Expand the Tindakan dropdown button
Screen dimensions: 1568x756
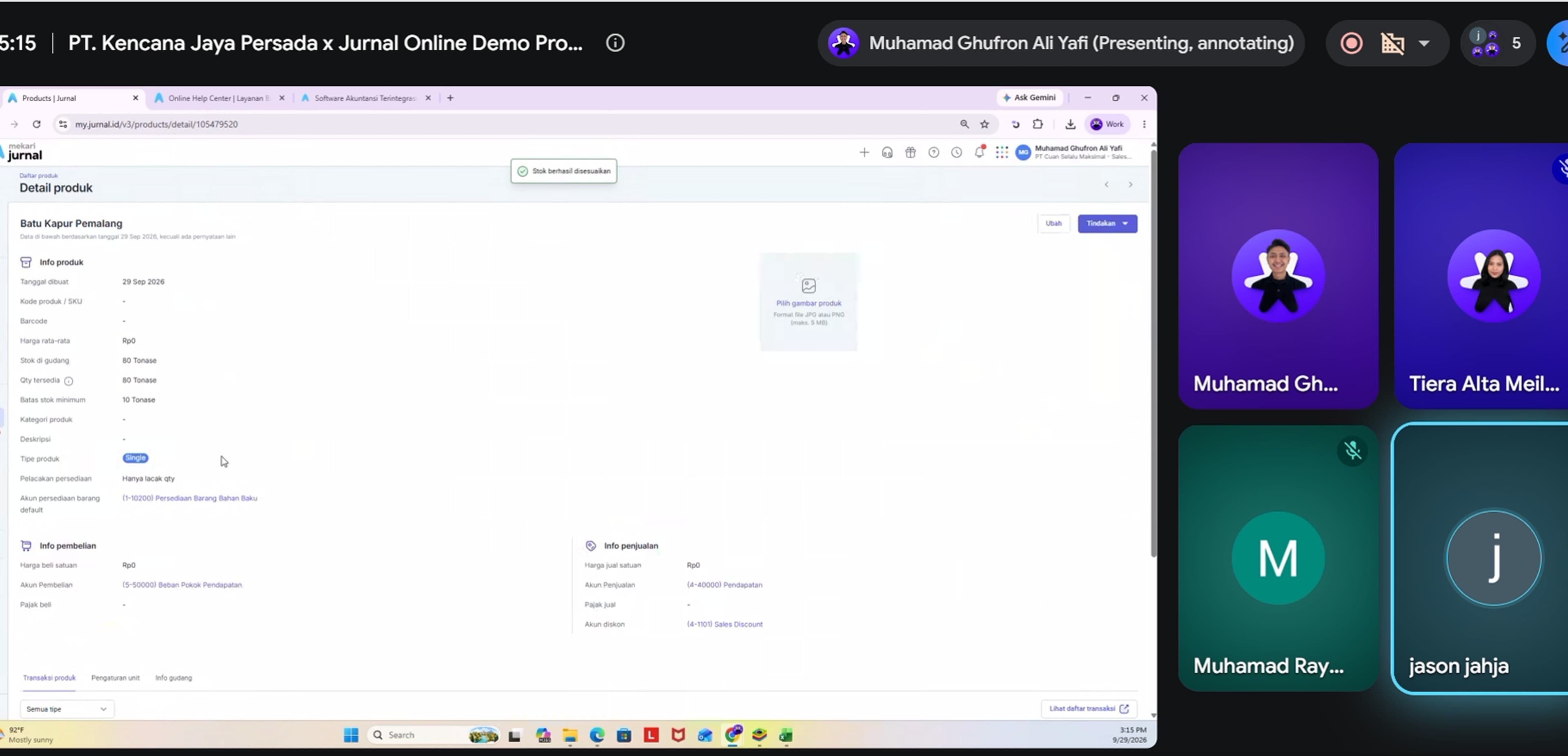point(1107,223)
